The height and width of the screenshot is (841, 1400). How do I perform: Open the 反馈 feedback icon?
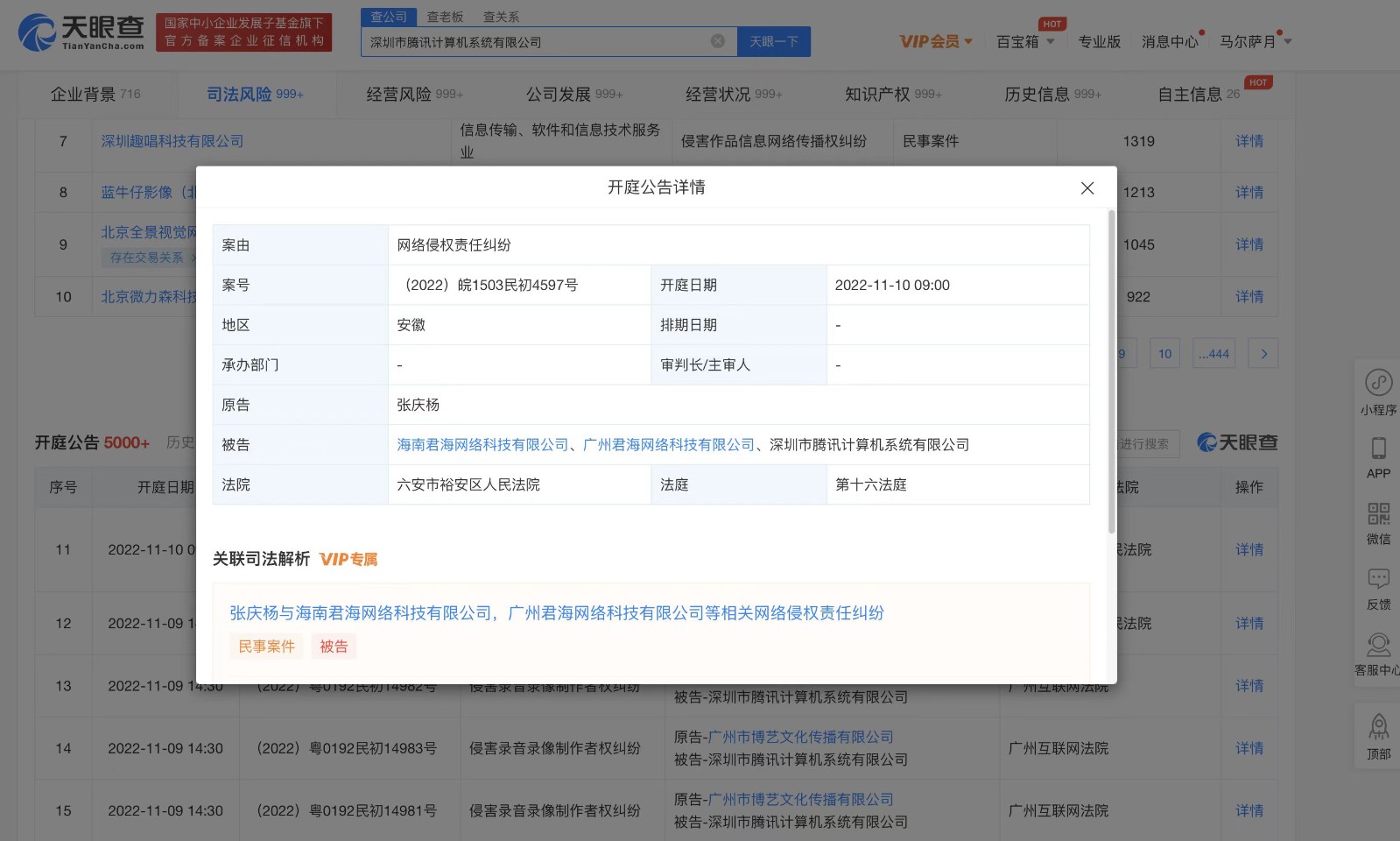(x=1378, y=589)
